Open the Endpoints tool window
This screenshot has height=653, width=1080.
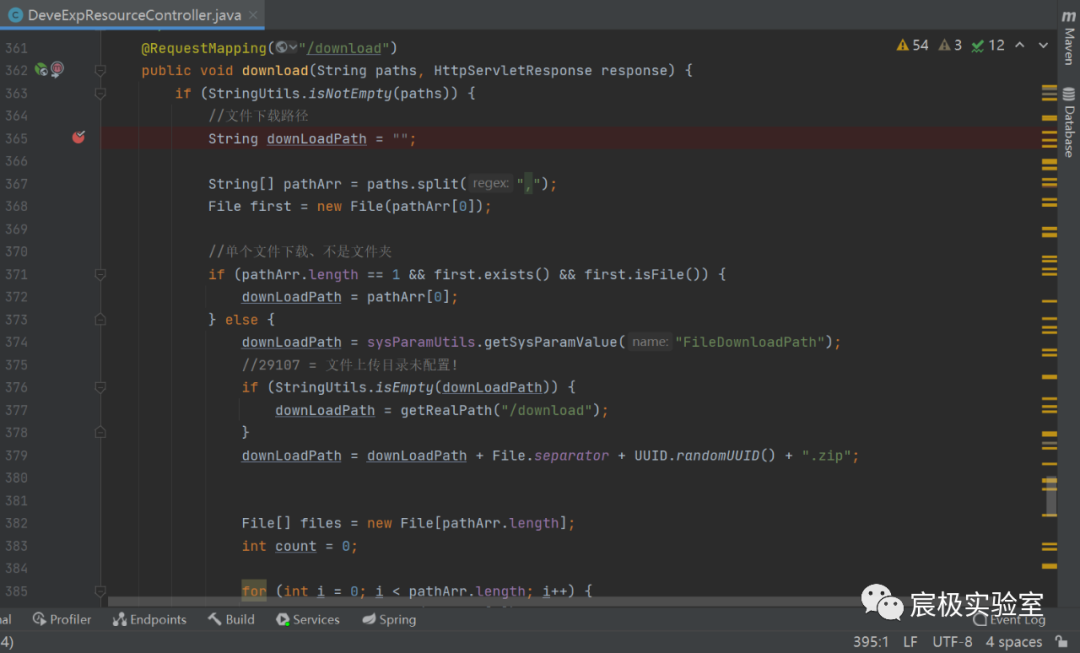pos(149,619)
